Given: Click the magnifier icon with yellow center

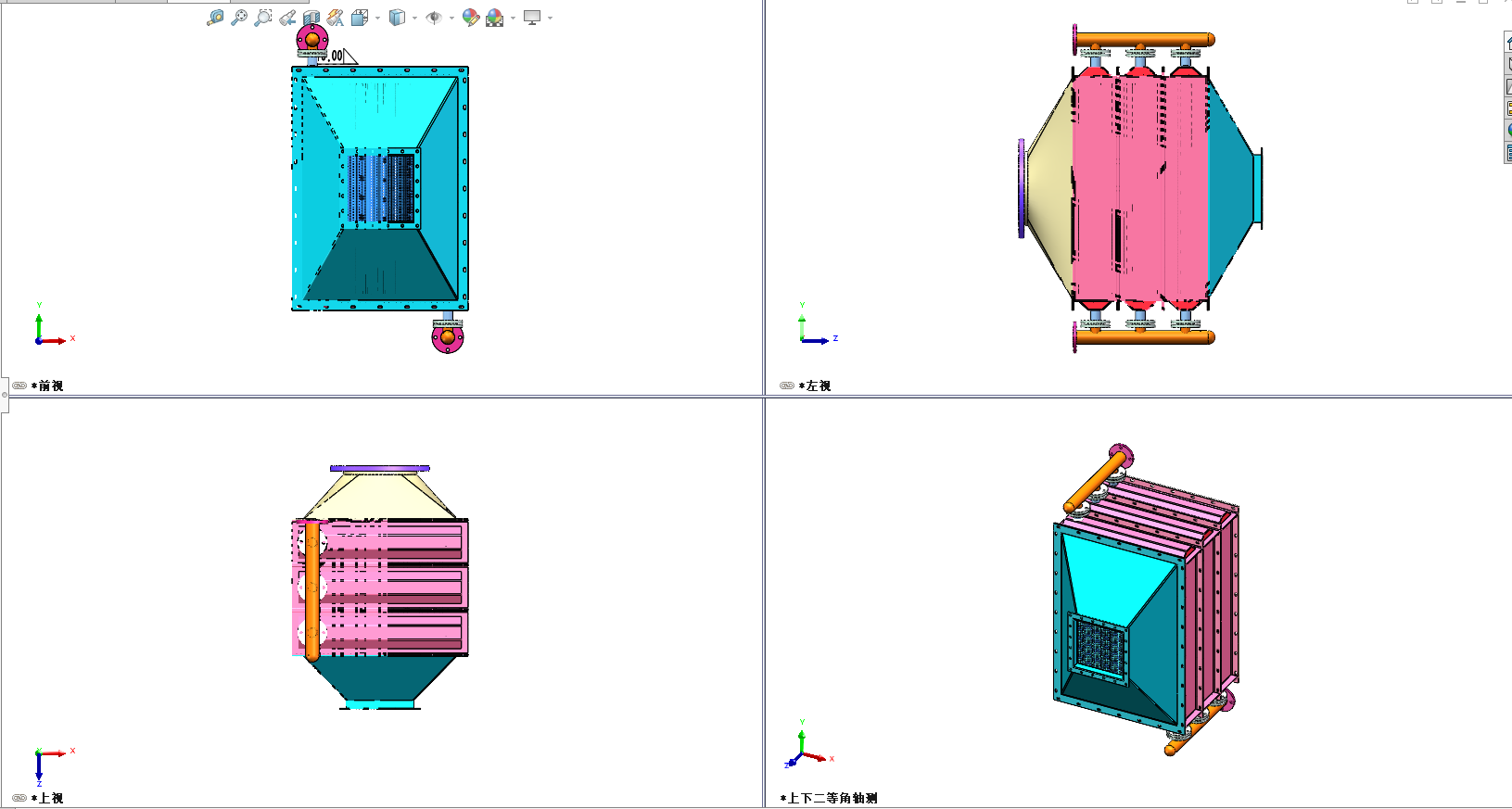Looking at the screenshot, I should pos(215,18).
